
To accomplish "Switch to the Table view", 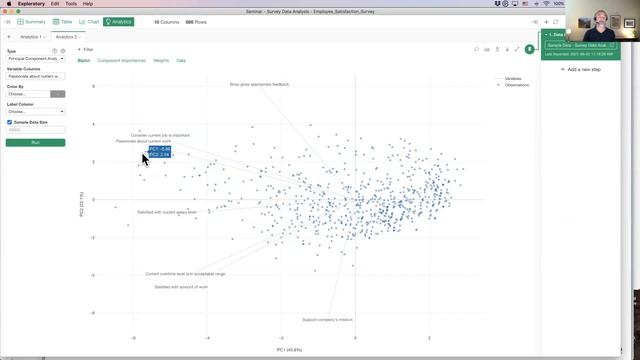I will (62, 22).
